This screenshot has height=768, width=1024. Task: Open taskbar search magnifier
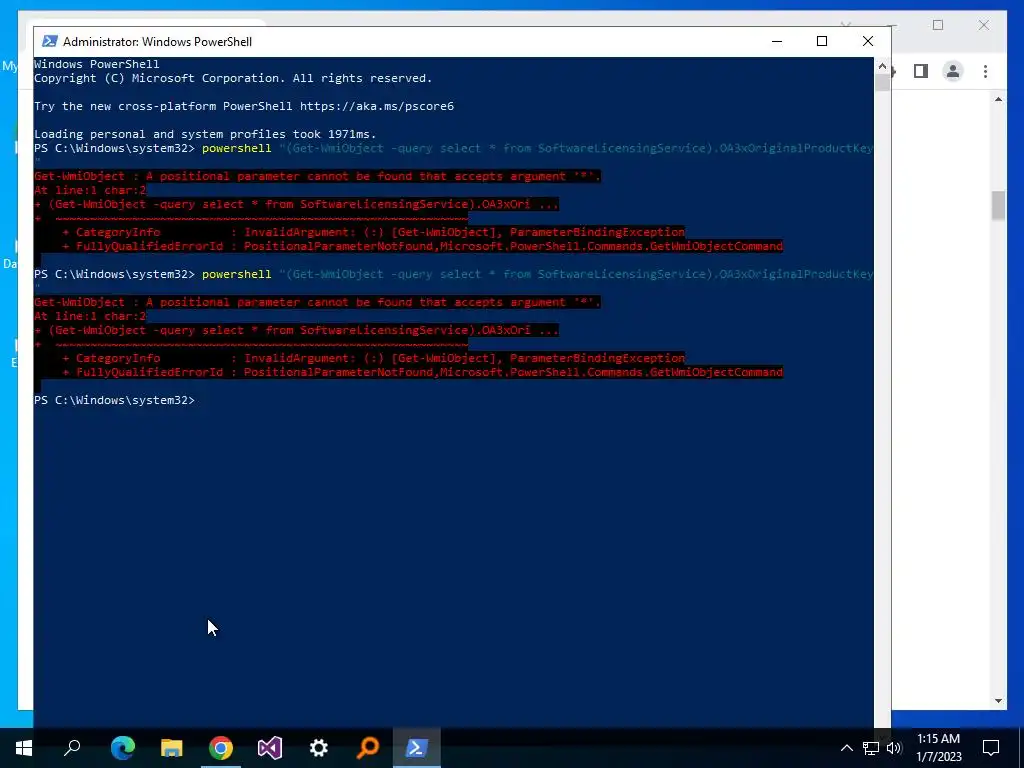click(72, 748)
